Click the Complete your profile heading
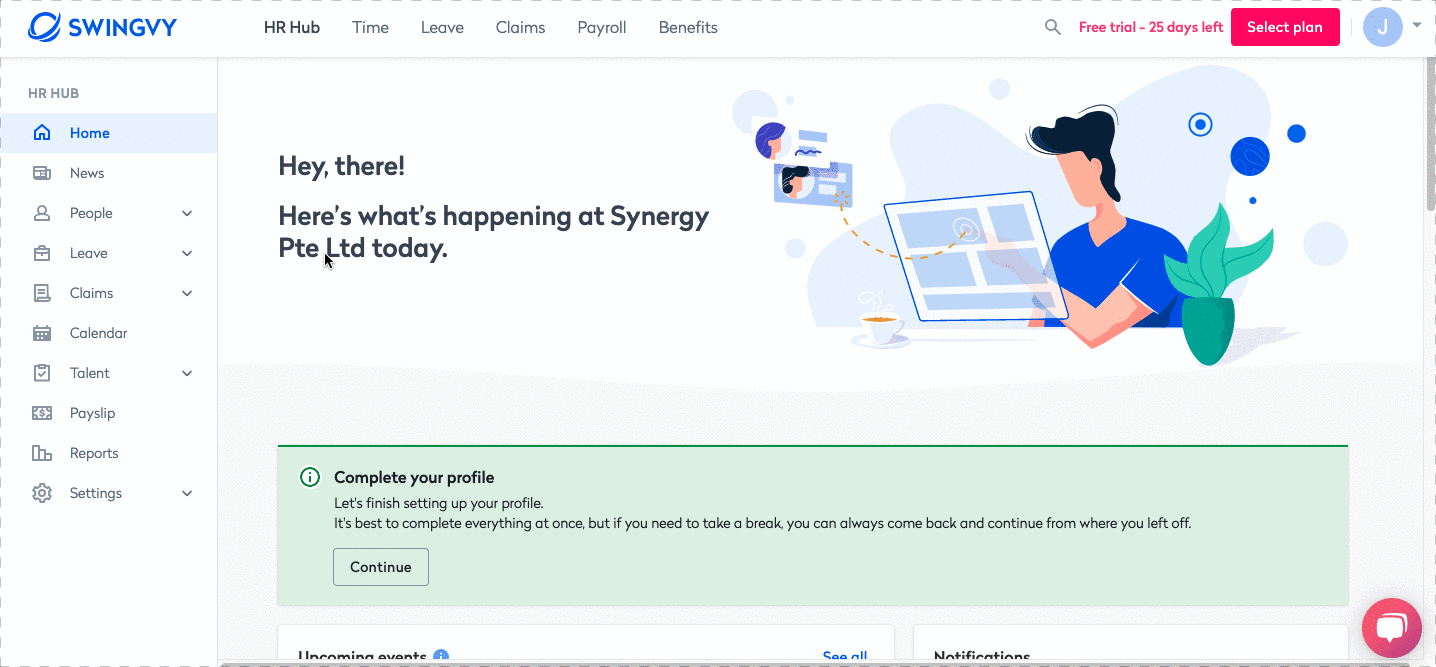 click(x=414, y=477)
